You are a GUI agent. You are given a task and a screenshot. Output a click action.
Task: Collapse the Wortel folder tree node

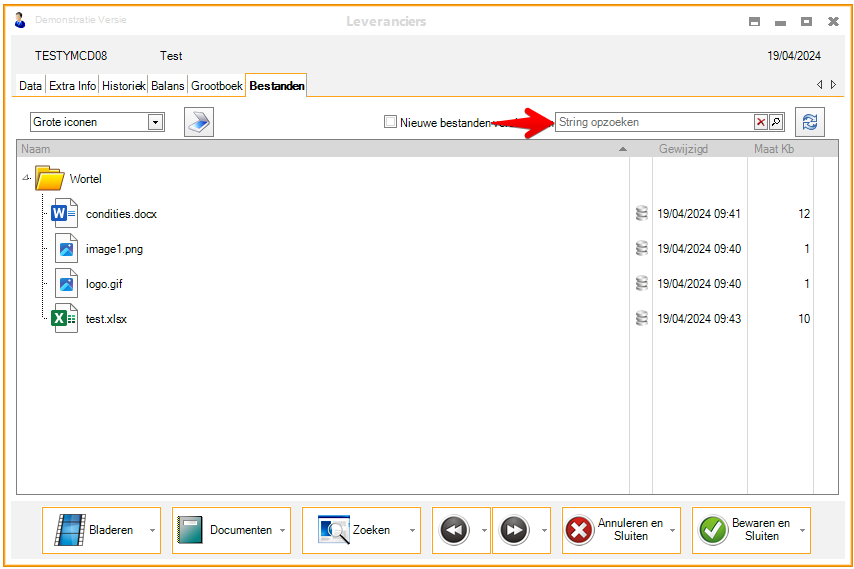pos(26,179)
